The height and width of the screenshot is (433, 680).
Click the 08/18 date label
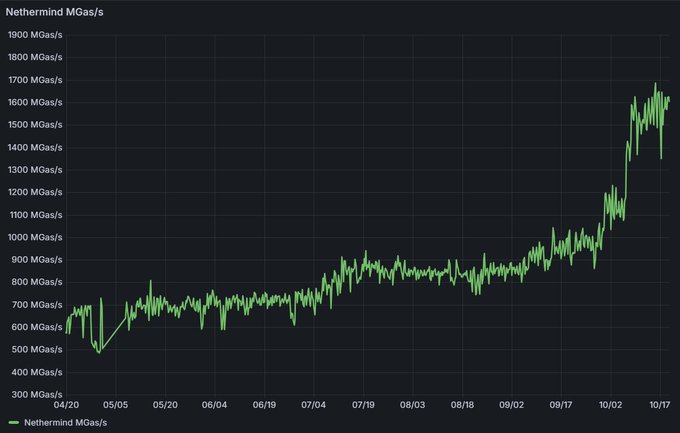462,405
